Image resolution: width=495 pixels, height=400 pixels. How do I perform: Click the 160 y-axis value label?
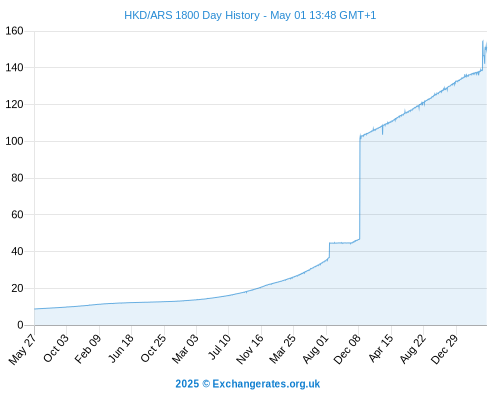(14, 31)
